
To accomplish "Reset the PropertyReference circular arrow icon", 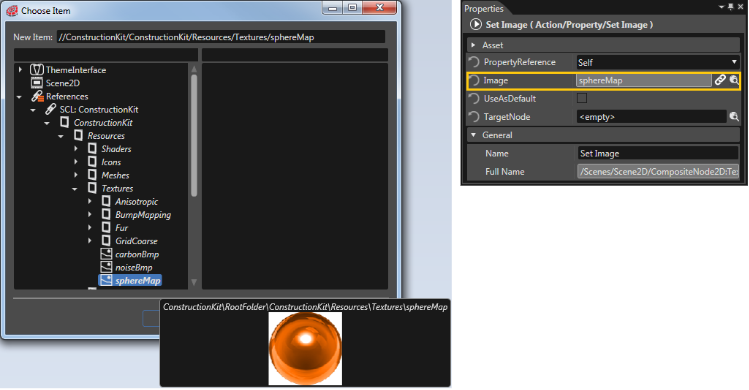I will click(474, 62).
